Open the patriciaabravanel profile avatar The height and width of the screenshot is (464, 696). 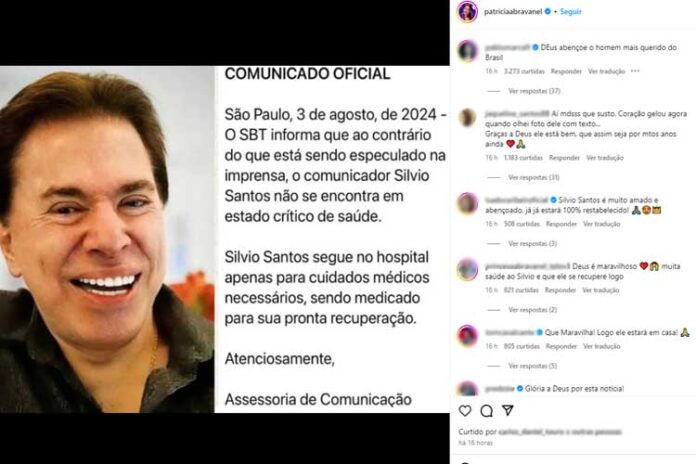coord(467,12)
